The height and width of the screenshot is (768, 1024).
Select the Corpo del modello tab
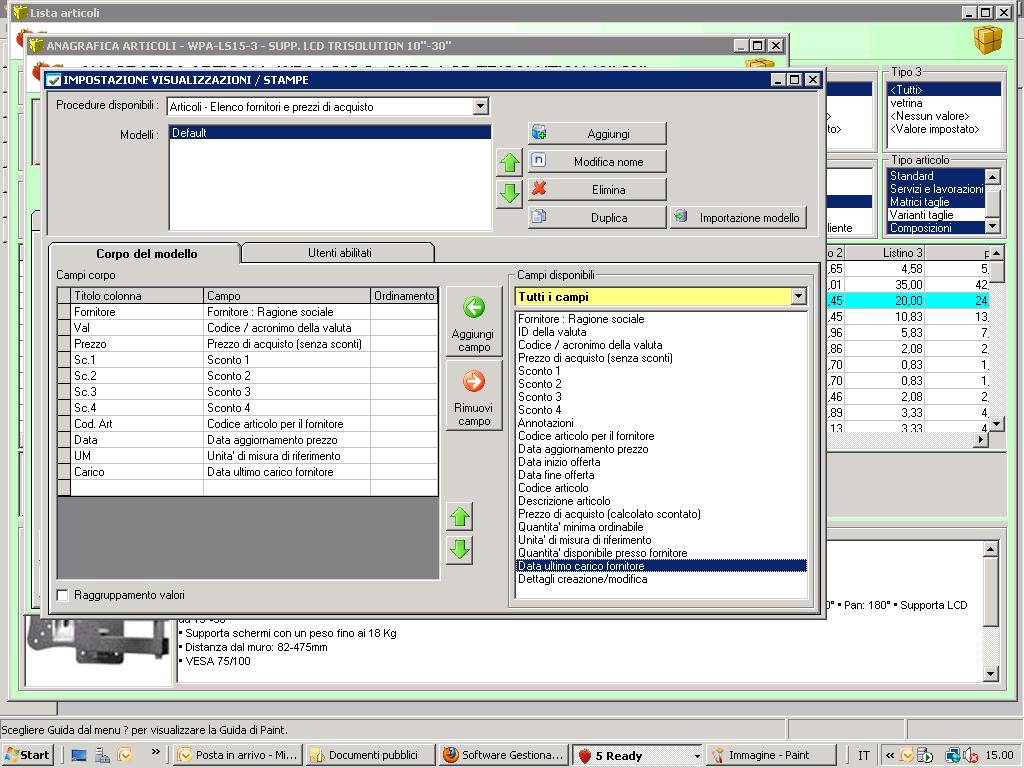click(x=146, y=253)
